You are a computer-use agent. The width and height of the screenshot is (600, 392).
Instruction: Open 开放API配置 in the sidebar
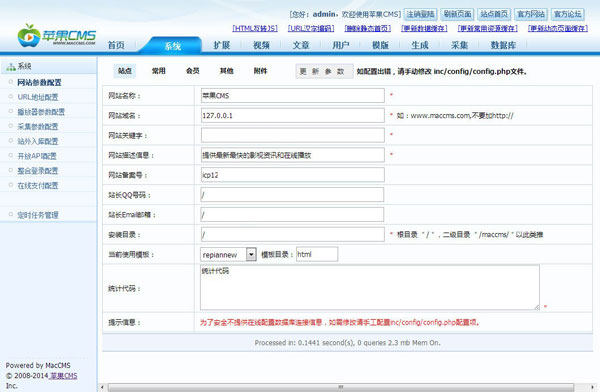[x=37, y=156]
